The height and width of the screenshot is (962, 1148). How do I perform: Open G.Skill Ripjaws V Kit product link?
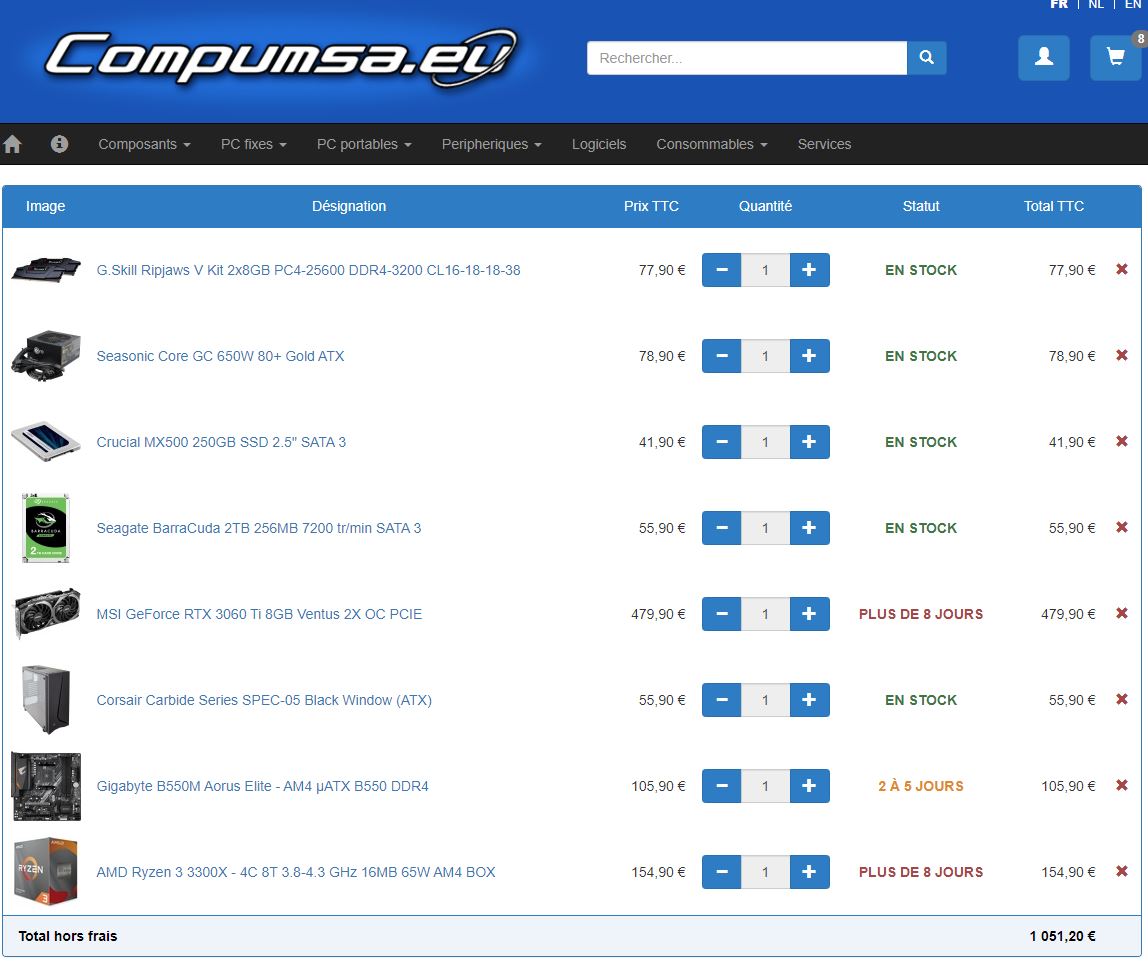click(x=308, y=270)
